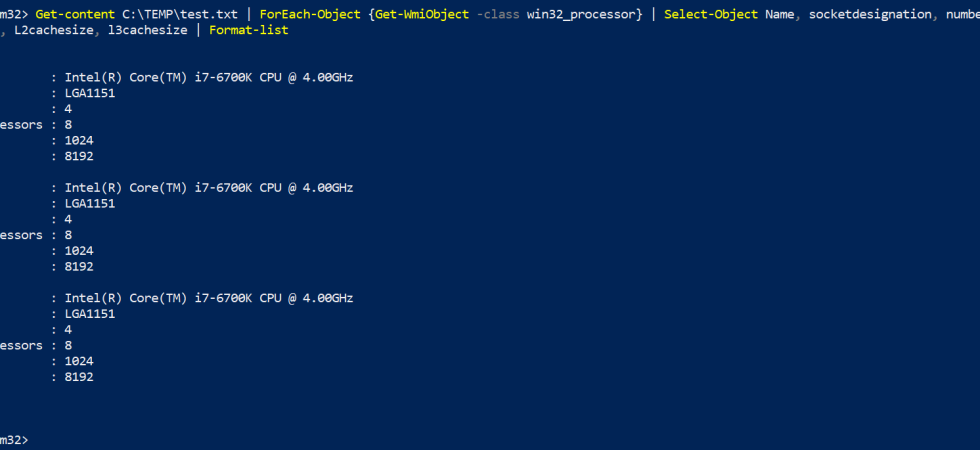Click the first Intel Core i7-6700K output line

(x=209, y=78)
